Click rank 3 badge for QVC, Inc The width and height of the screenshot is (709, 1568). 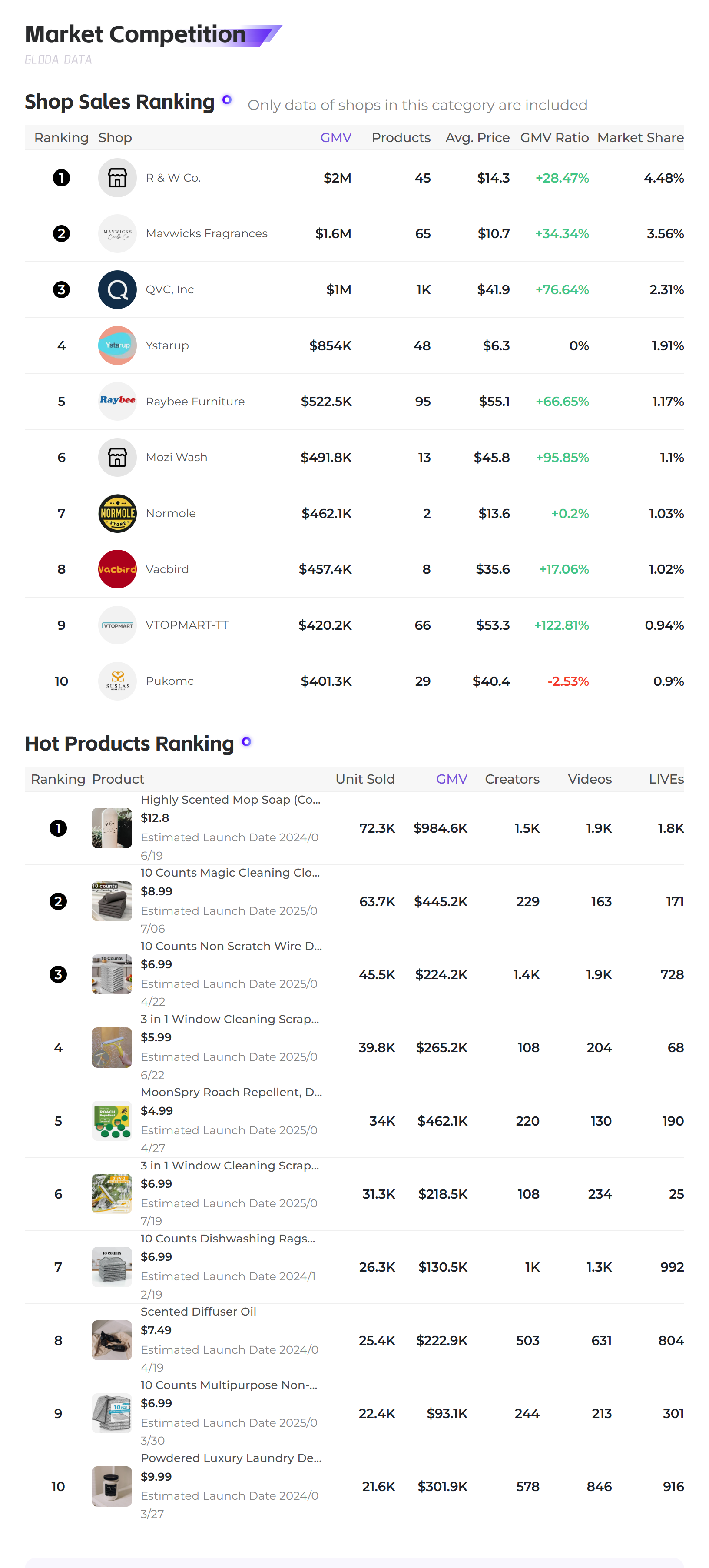click(x=61, y=290)
